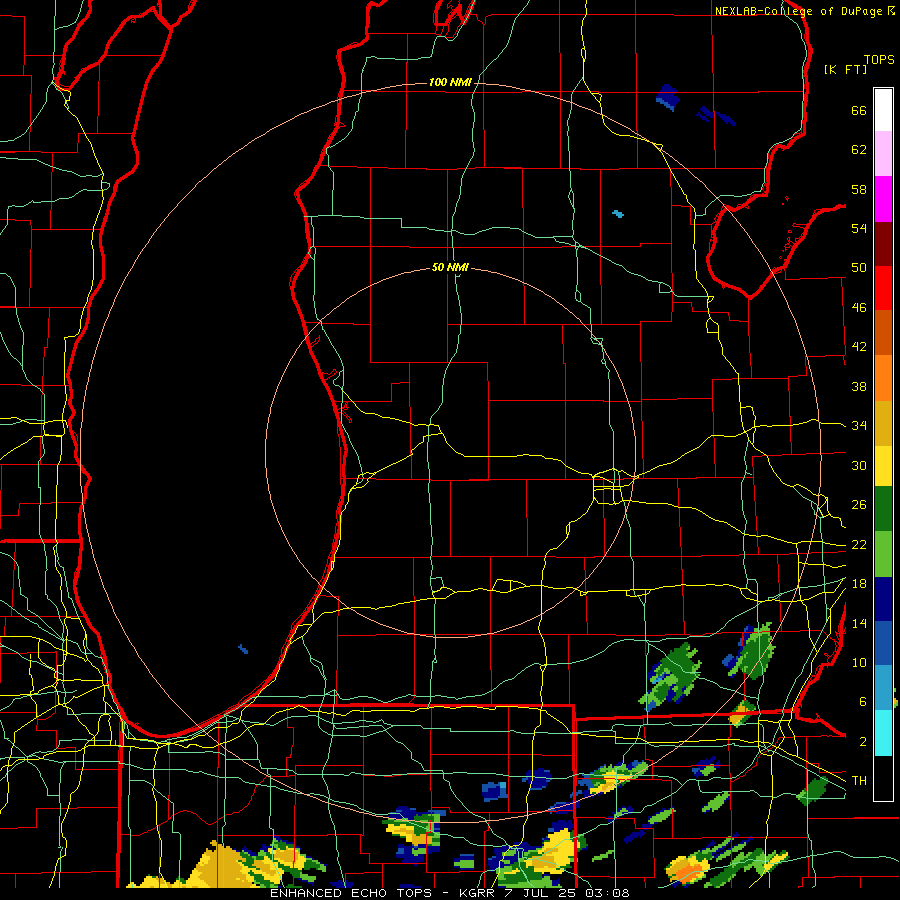
Task: Click the cyan legend swatch
Action: coord(883,733)
